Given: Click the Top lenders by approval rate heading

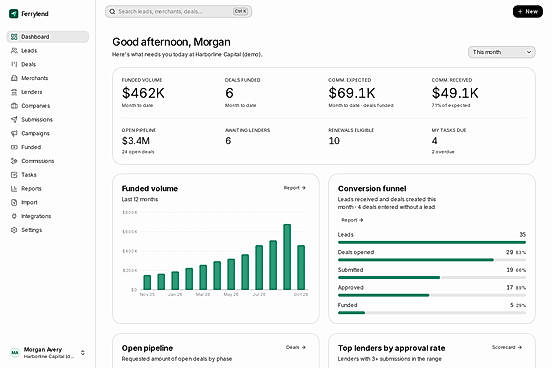Looking at the screenshot, I should pyautogui.click(x=391, y=348).
